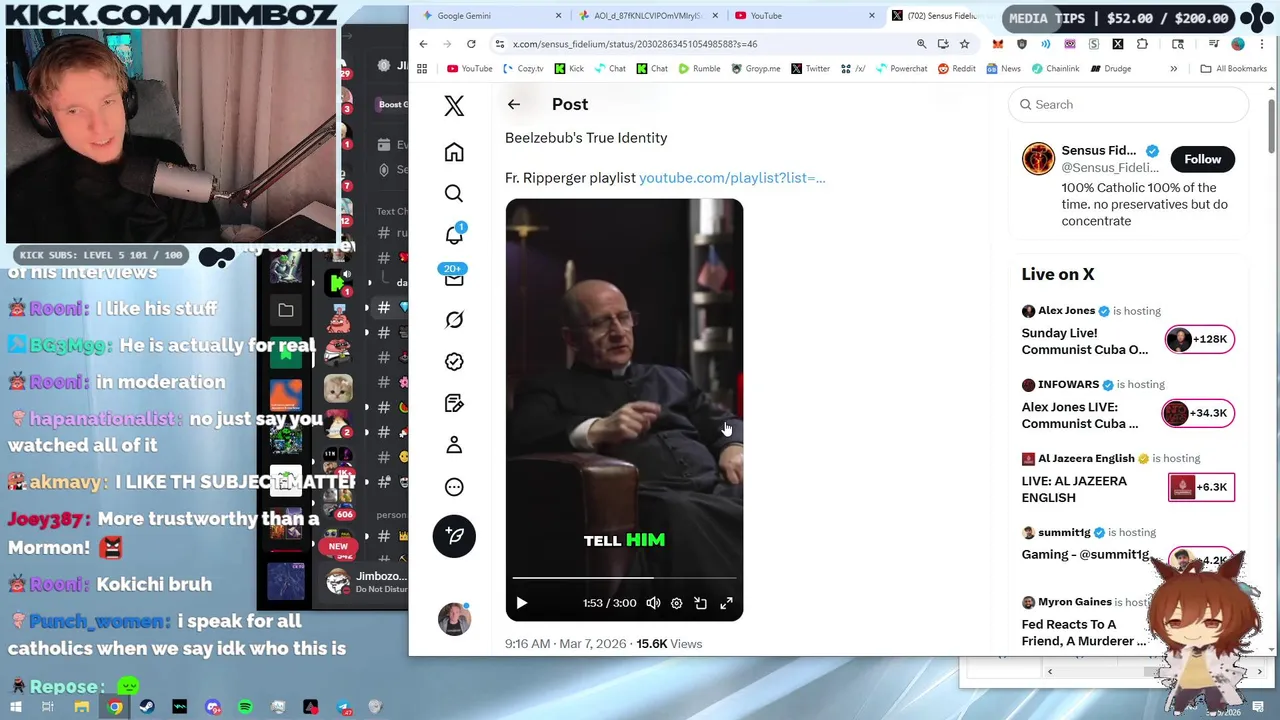View site info icon in address bar
1280x720 pixels.
pyautogui.click(x=498, y=44)
